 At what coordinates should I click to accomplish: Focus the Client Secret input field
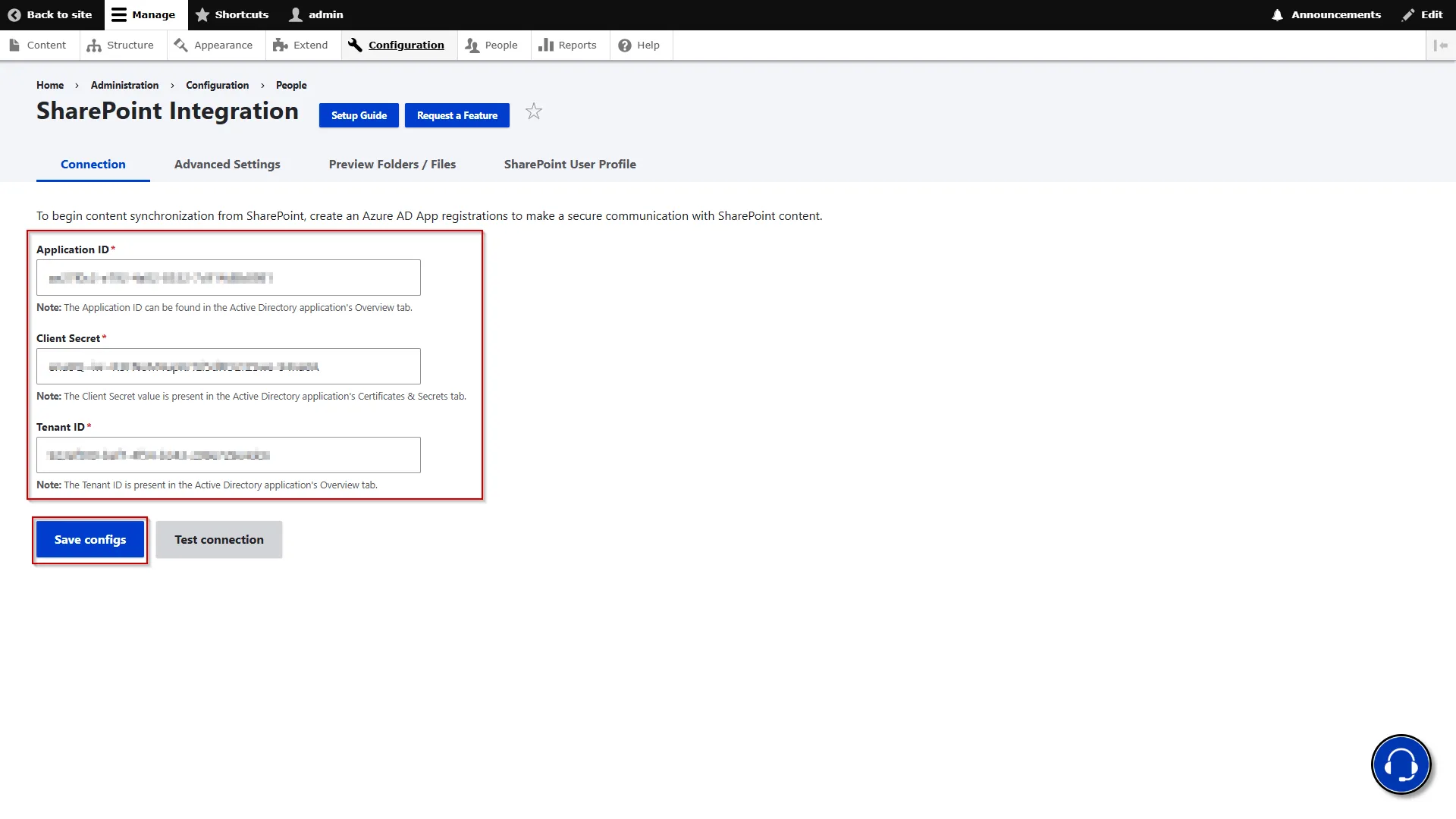228,366
